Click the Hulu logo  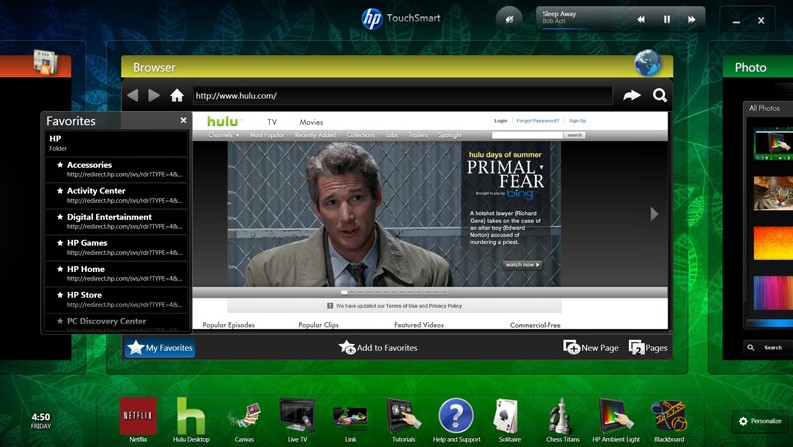point(224,121)
